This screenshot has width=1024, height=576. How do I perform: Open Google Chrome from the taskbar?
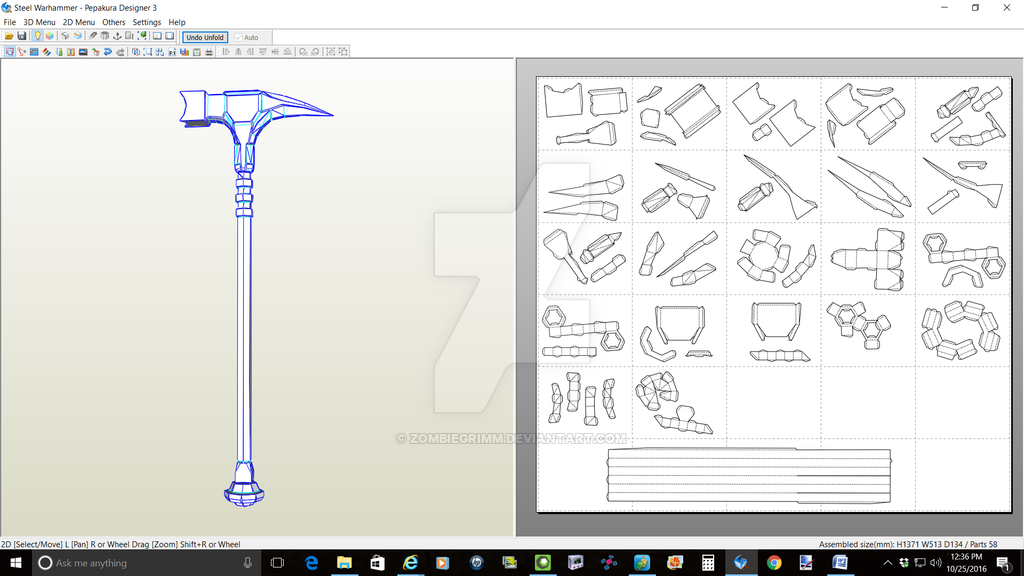(774, 563)
